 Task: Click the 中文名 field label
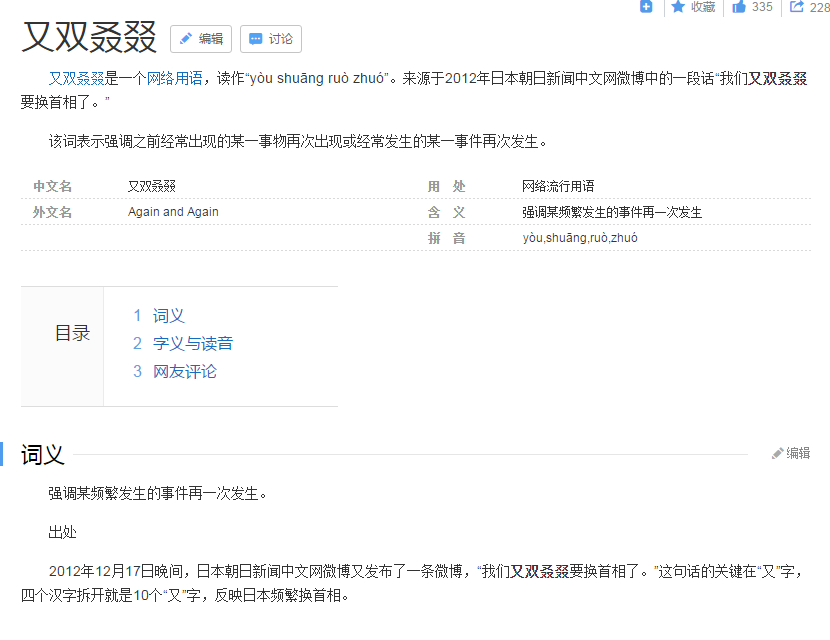52,186
